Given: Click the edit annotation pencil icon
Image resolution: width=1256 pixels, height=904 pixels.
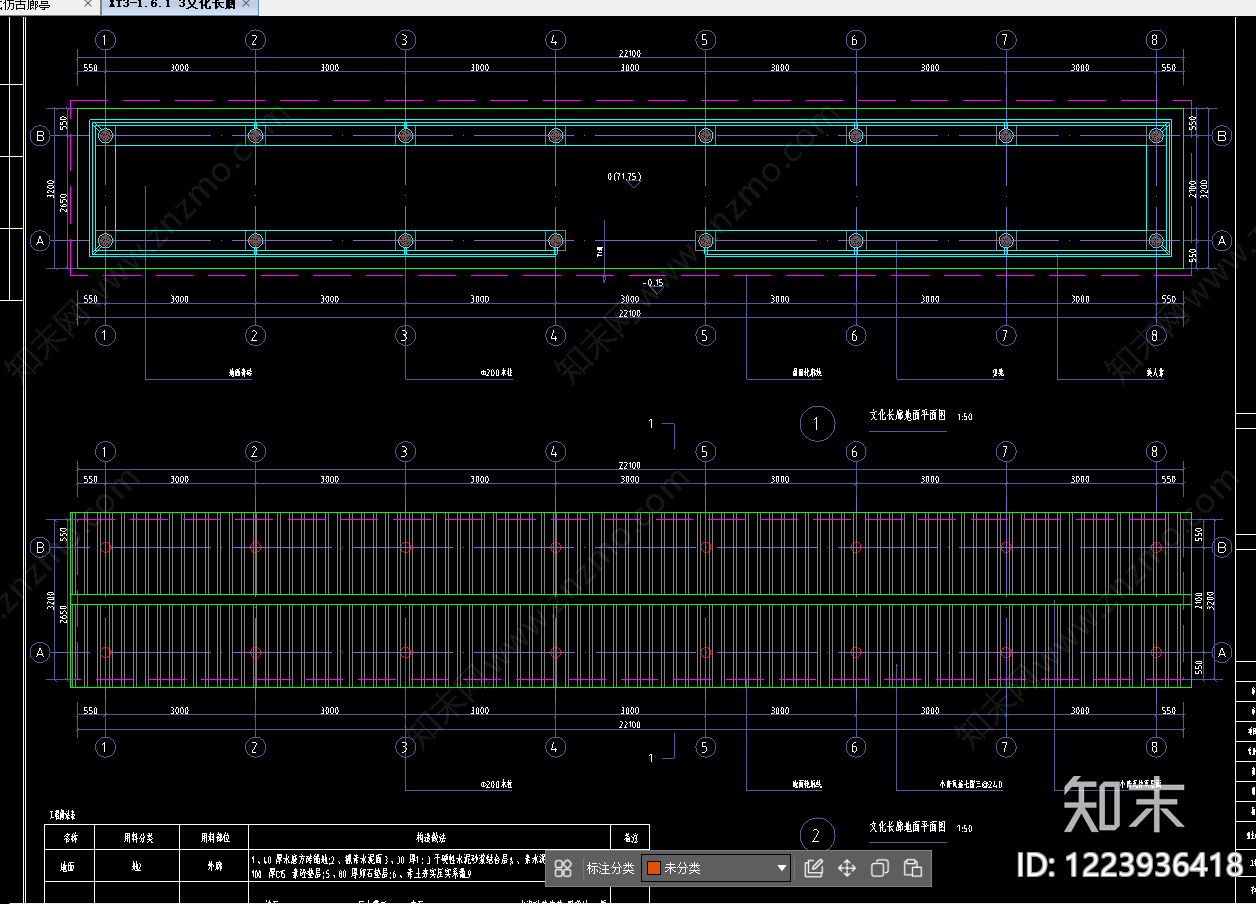Looking at the screenshot, I should click(x=813, y=868).
